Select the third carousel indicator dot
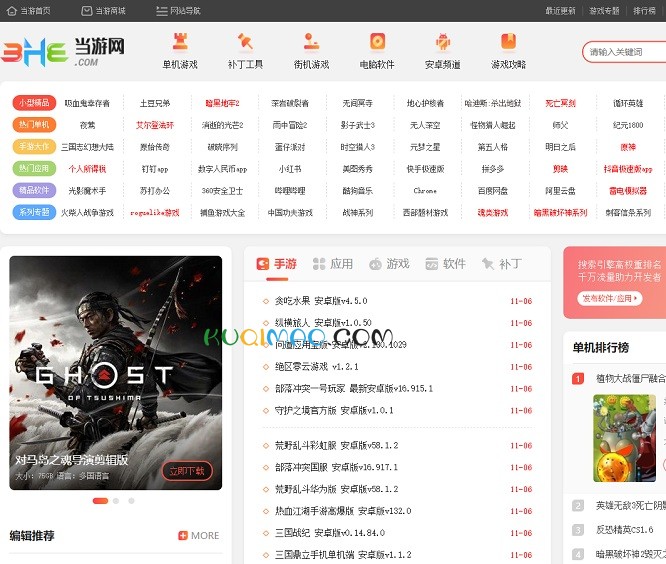This screenshot has width=666, height=564. [x=131, y=501]
